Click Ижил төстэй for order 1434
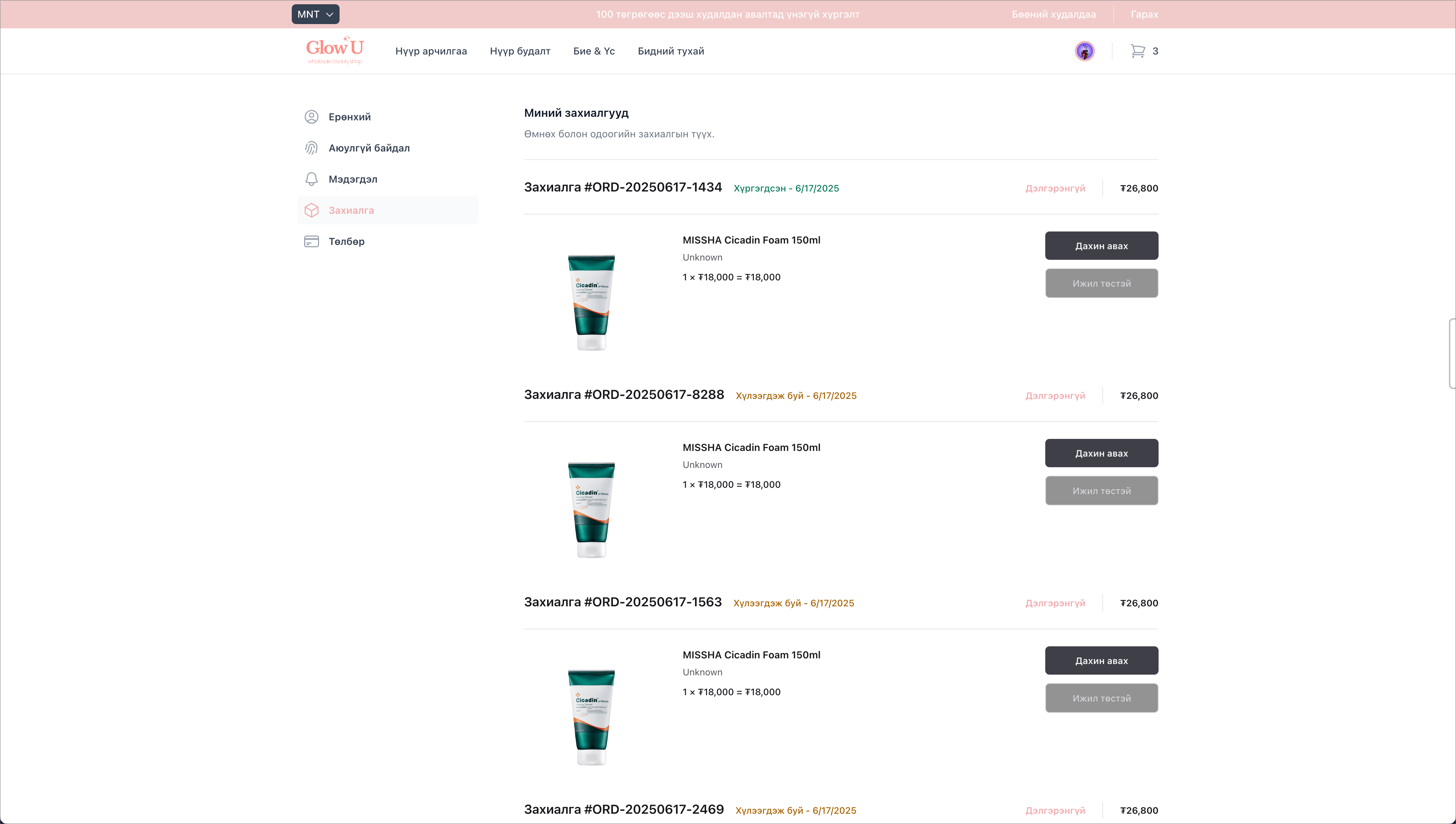 (x=1101, y=283)
